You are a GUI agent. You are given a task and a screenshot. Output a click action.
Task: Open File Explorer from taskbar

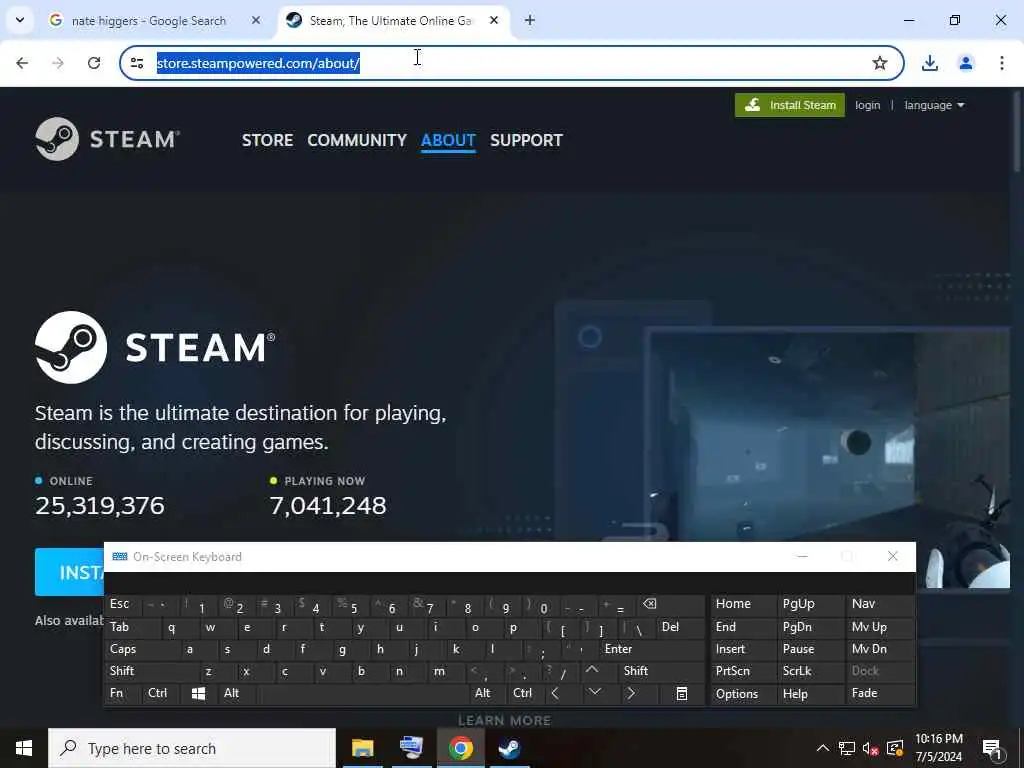pyautogui.click(x=362, y=748)
